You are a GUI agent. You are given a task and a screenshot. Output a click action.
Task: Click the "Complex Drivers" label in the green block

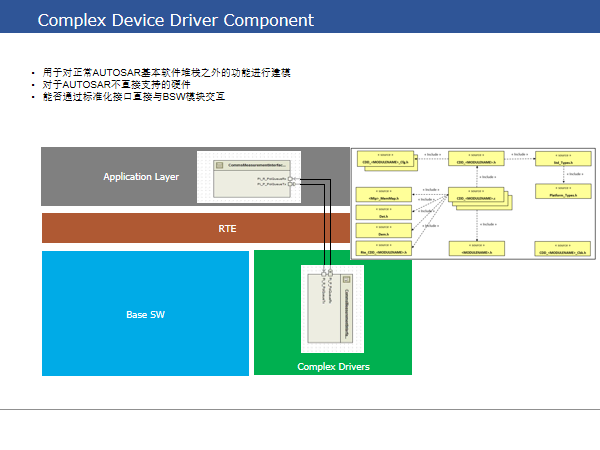[333, 367]
